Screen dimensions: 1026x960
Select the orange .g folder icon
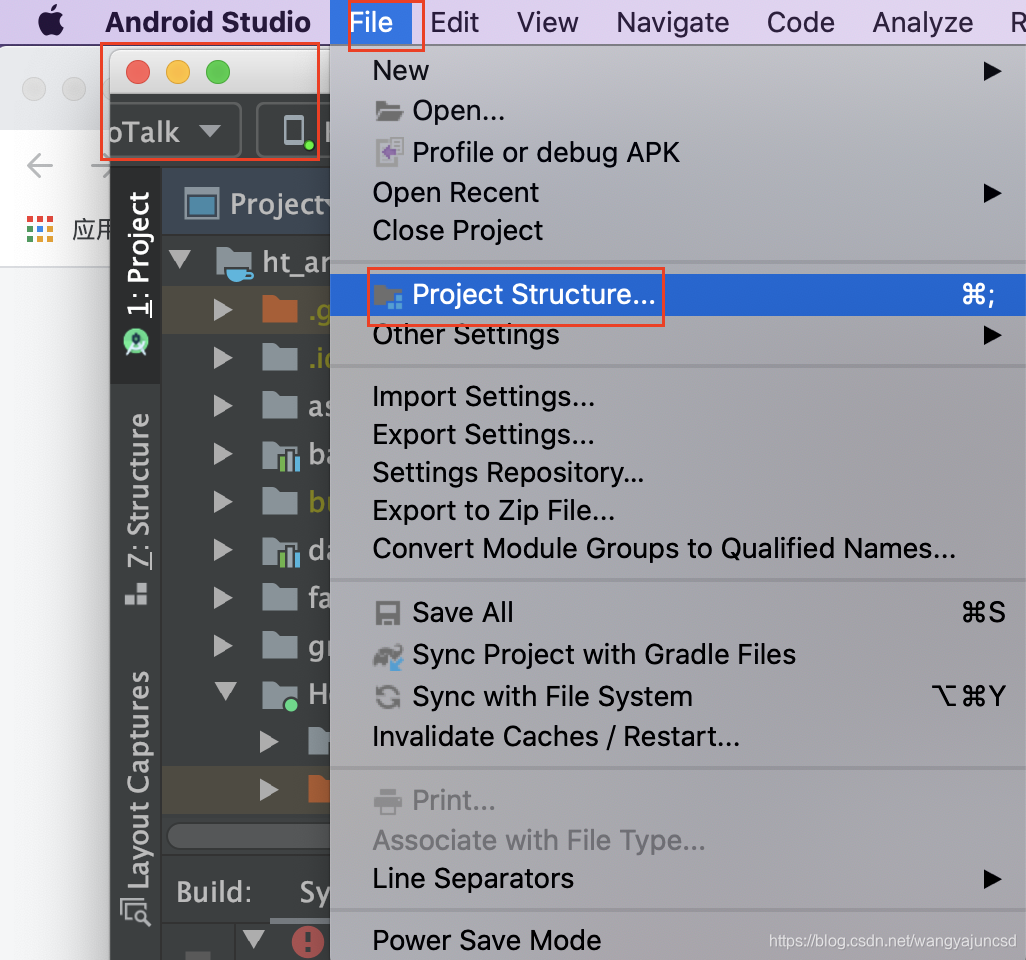[280, 309]
